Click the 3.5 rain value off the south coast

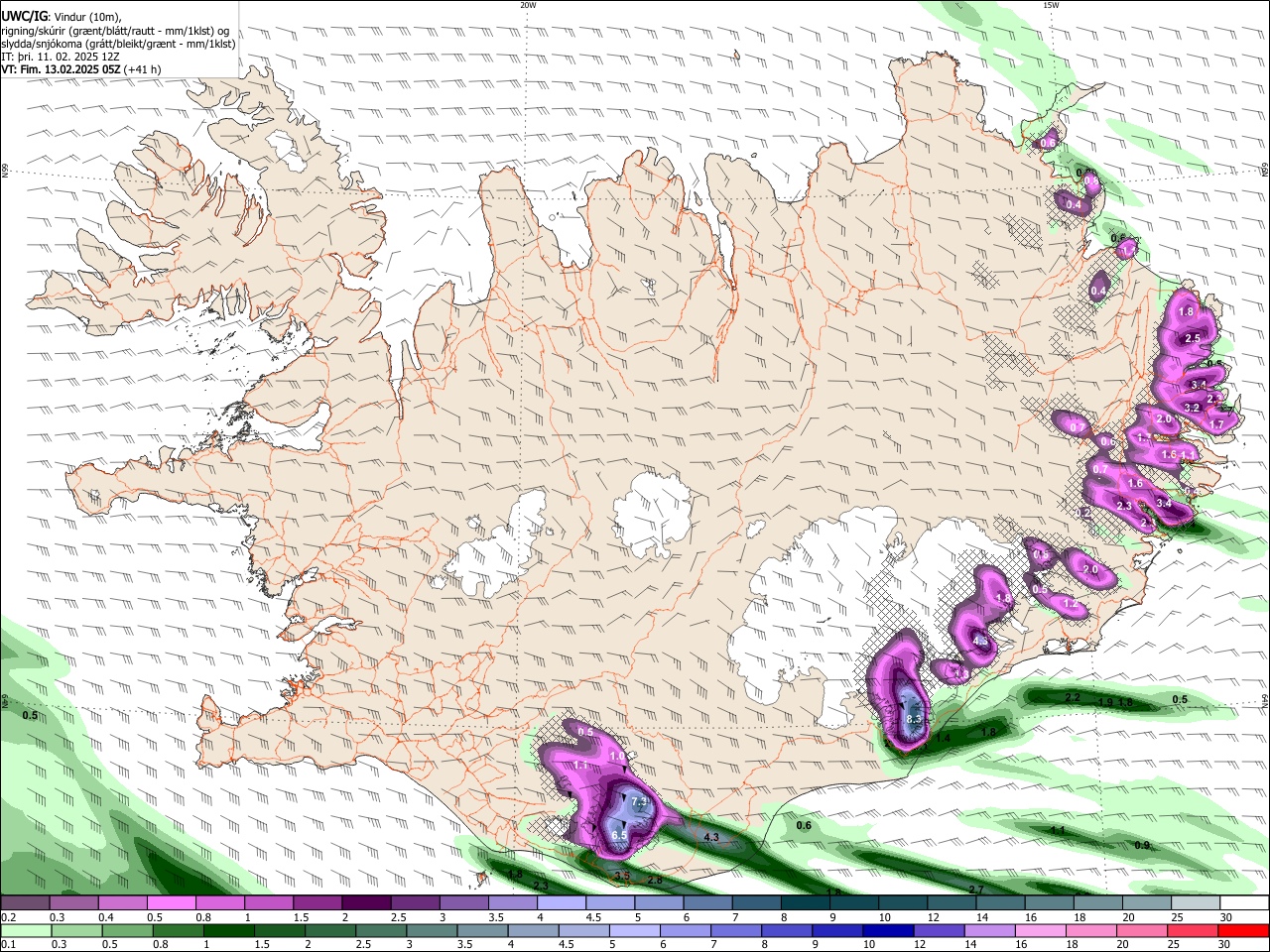[622, 876]
